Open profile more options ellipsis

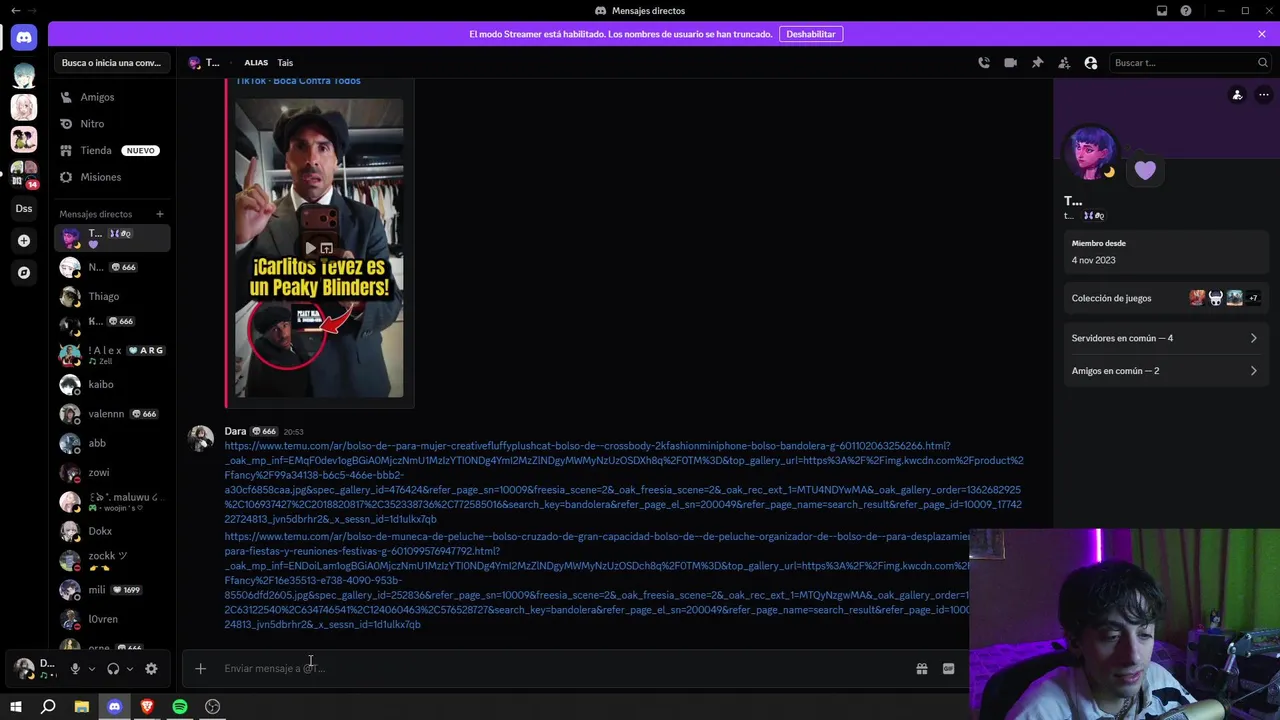pyautogui.click(x=1264, y=95)
